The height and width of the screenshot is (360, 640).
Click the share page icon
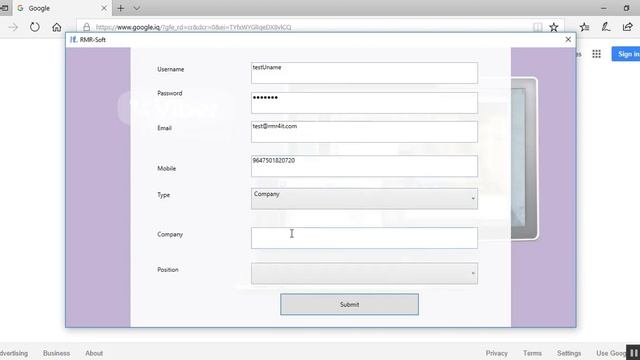point(628,27)
